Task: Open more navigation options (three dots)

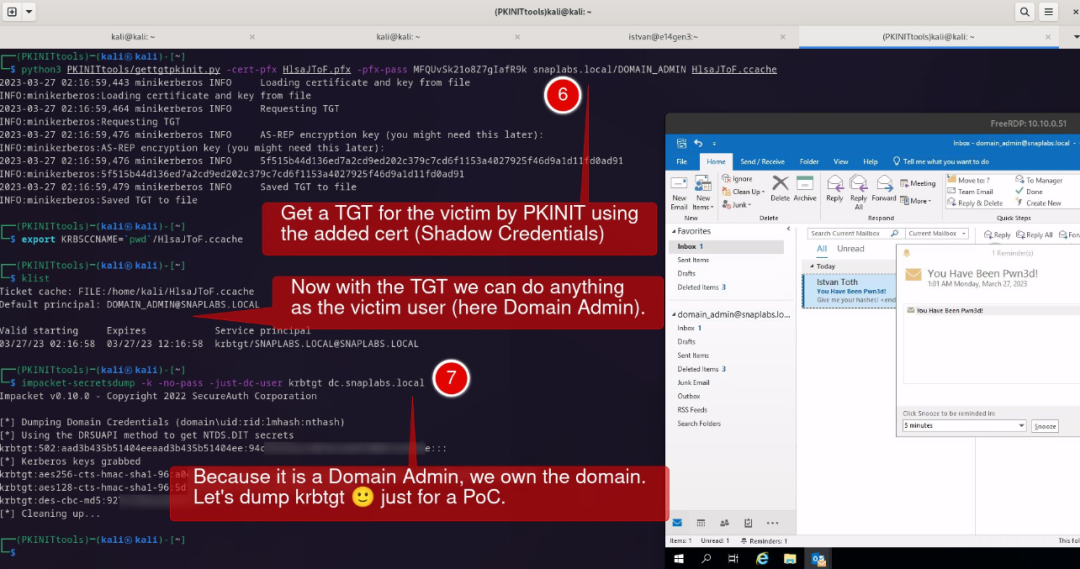Action: 772,524
